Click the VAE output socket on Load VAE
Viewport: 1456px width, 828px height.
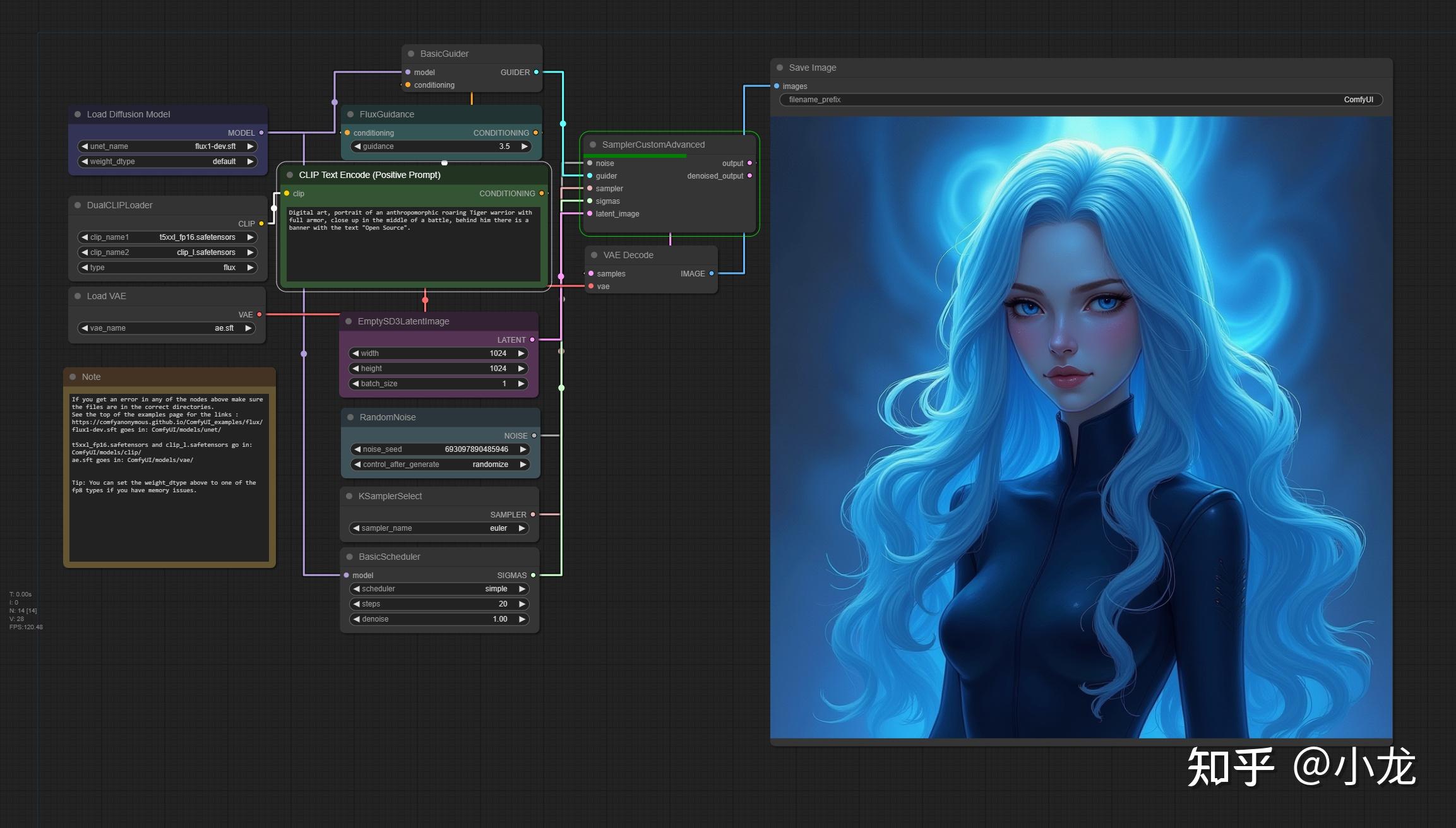click(259, 314)
